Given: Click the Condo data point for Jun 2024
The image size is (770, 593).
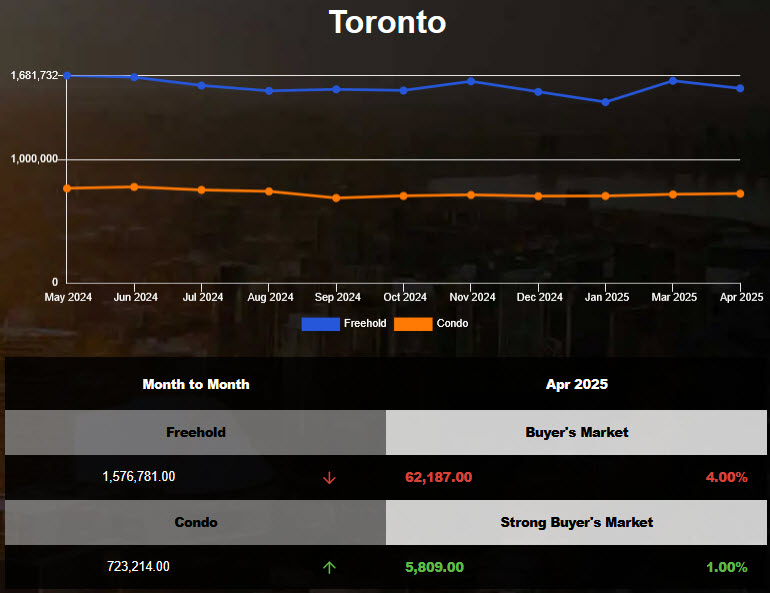Looking at the screenshot, I should tap(134, 187).
